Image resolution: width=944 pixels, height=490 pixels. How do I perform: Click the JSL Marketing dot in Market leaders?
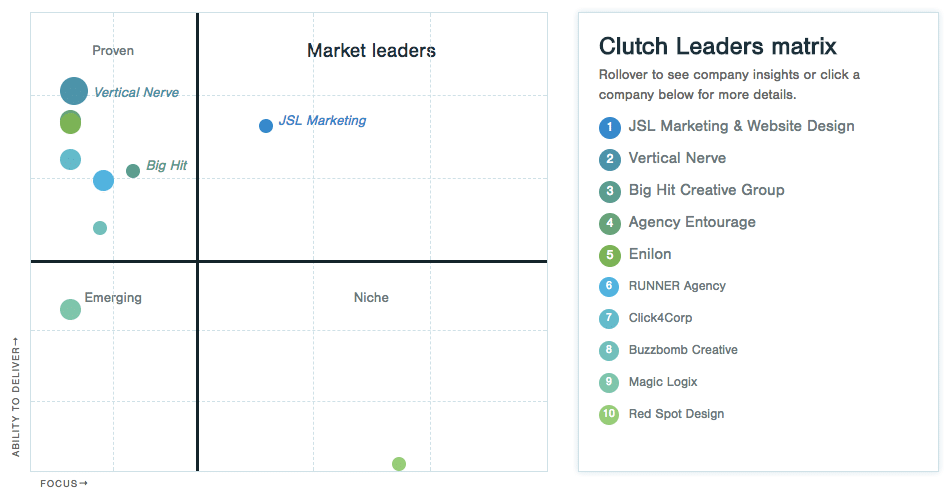coord(266,126)
